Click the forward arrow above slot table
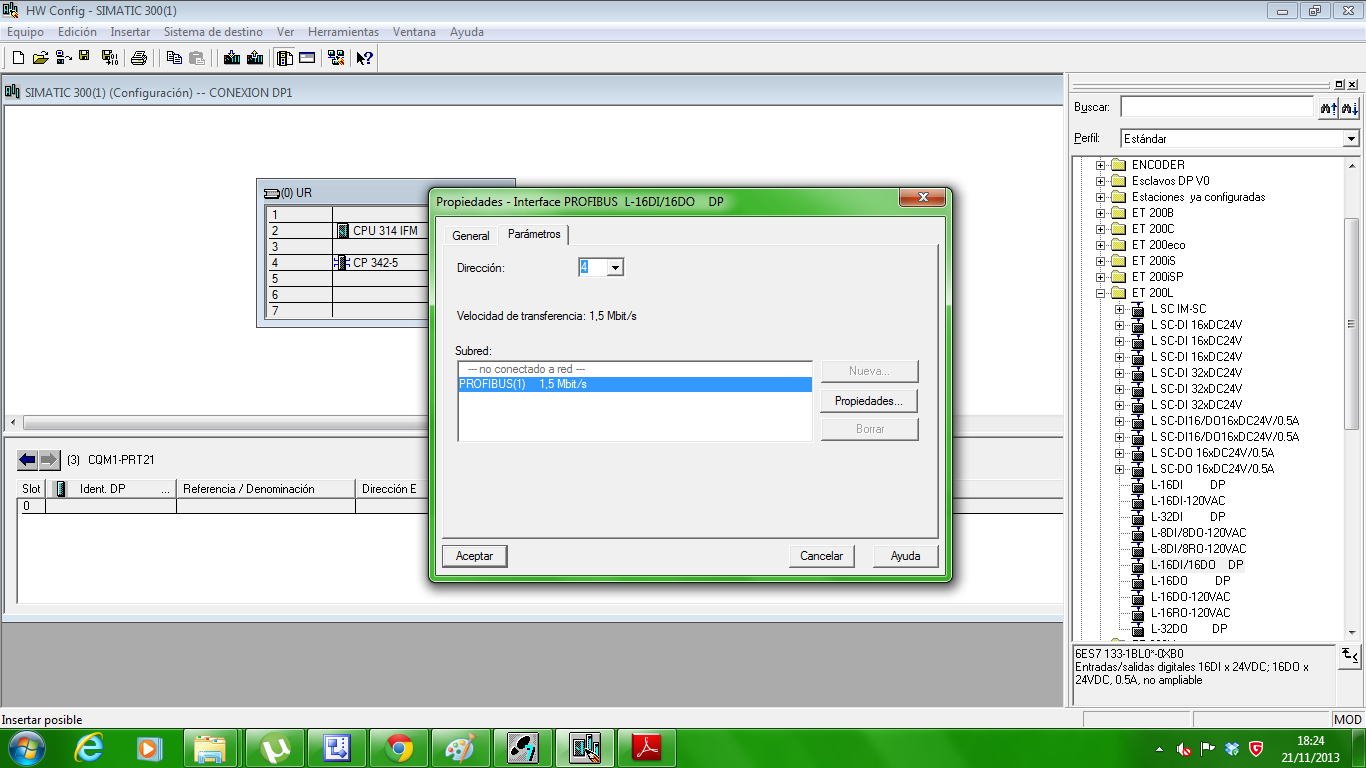The width and height of the screenshot is (1366, 768). tap(49, 460)
